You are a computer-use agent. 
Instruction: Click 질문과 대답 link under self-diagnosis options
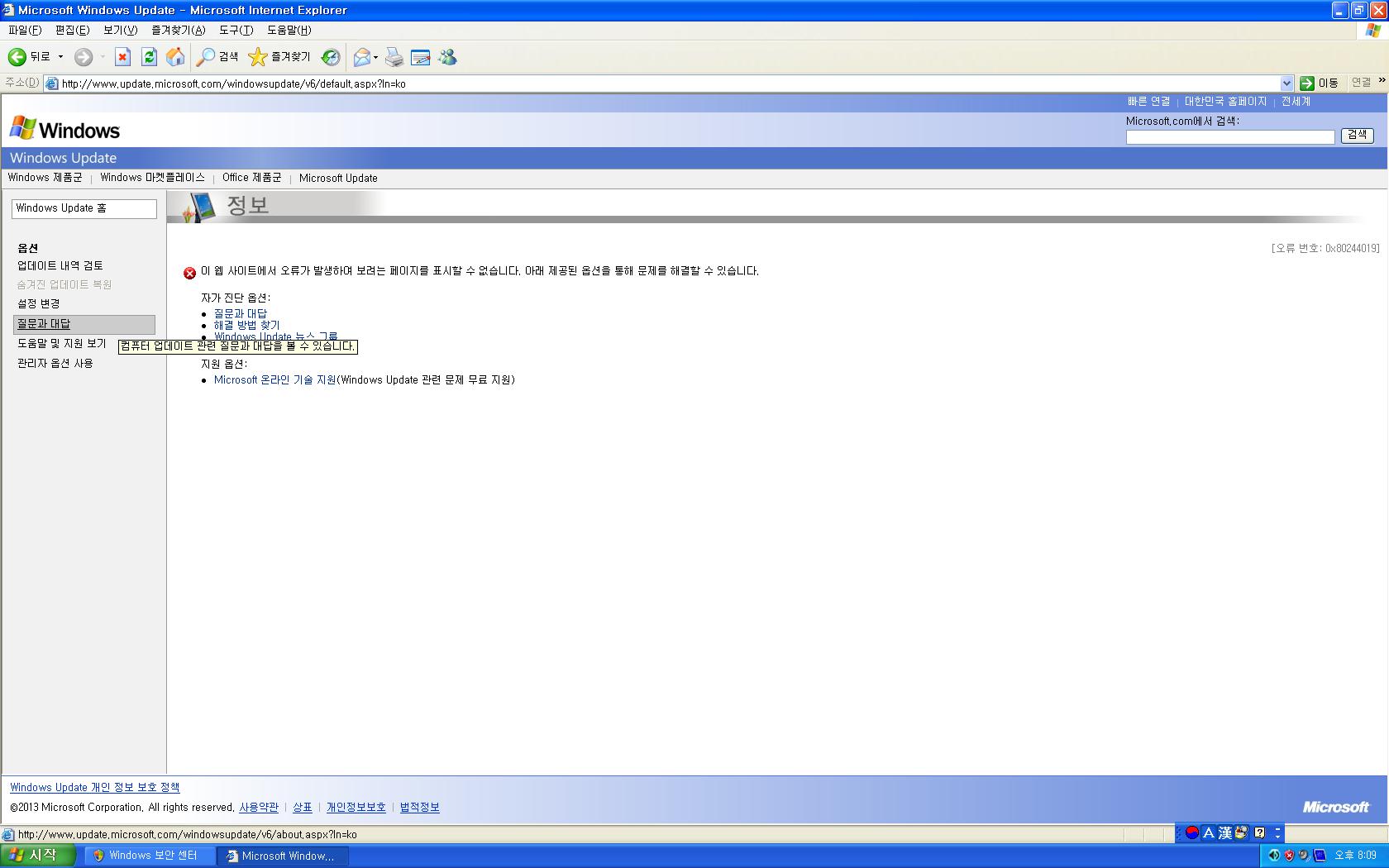[x=241, y=314]
